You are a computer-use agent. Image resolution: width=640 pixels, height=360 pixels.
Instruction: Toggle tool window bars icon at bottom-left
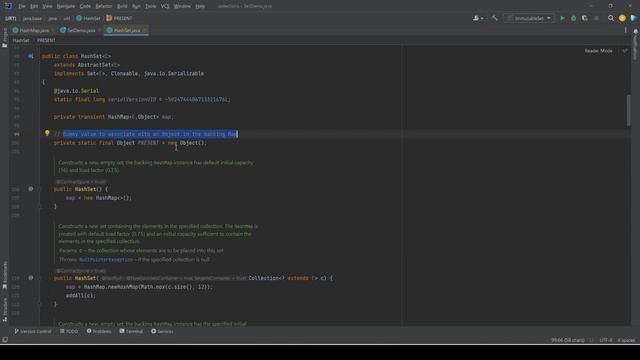tap(5, 340)
